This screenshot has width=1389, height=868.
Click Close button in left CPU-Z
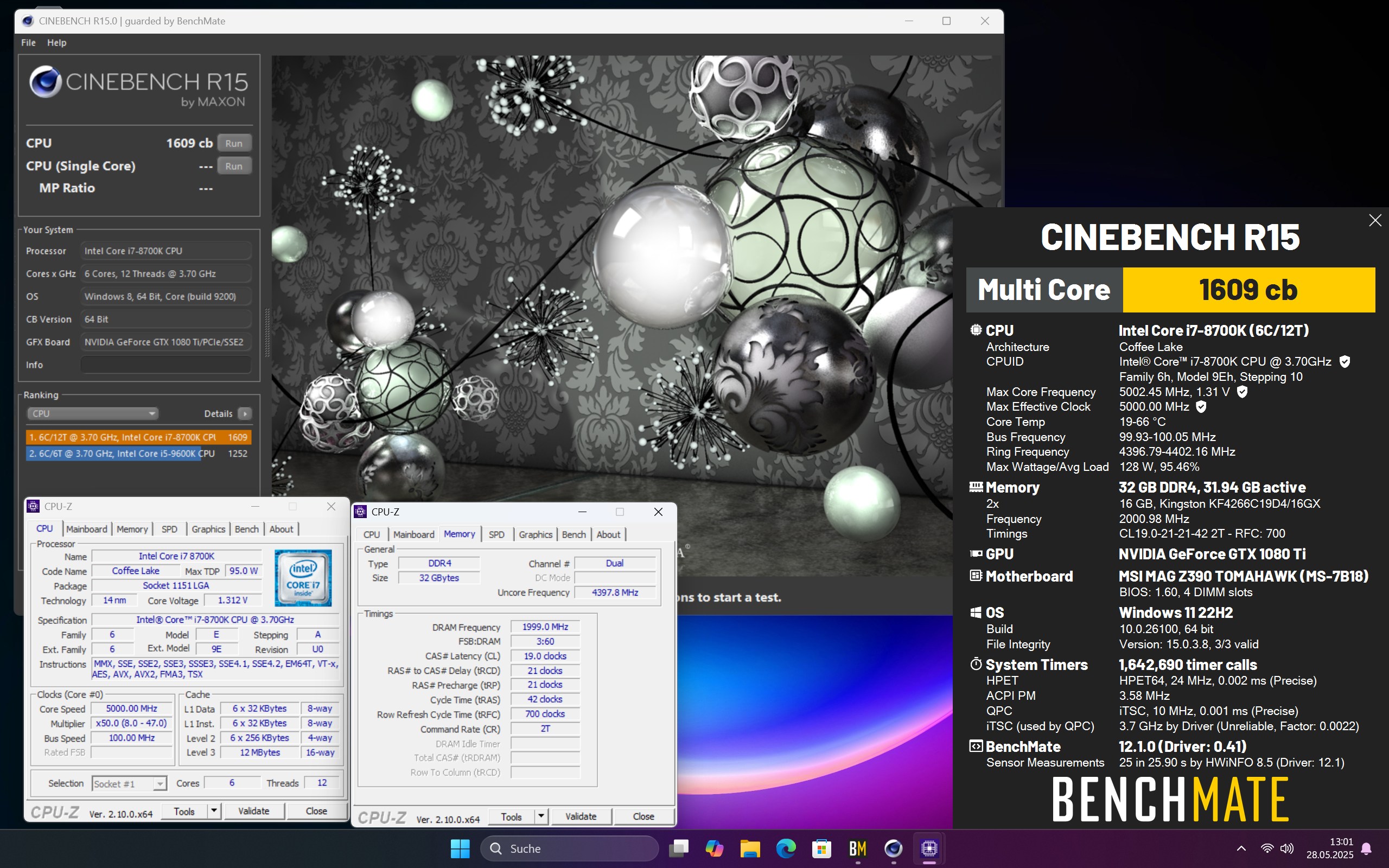click(316, 811)
